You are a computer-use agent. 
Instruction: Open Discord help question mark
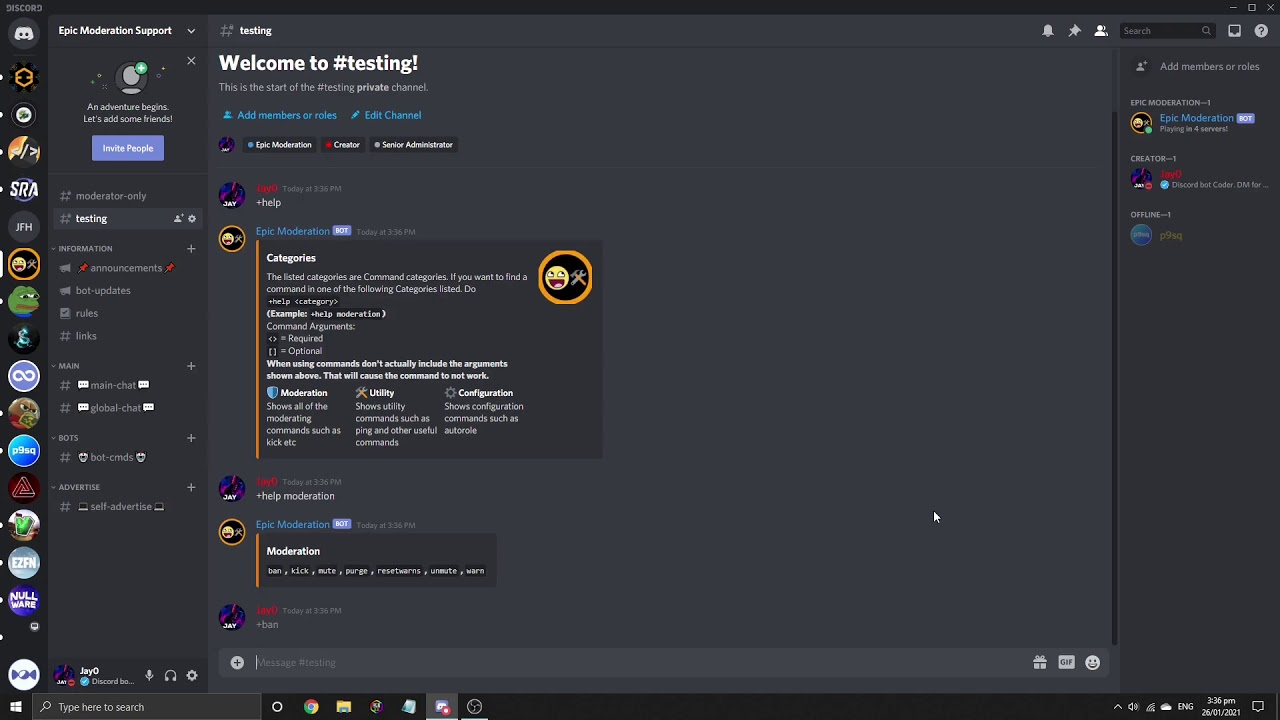1261,31
